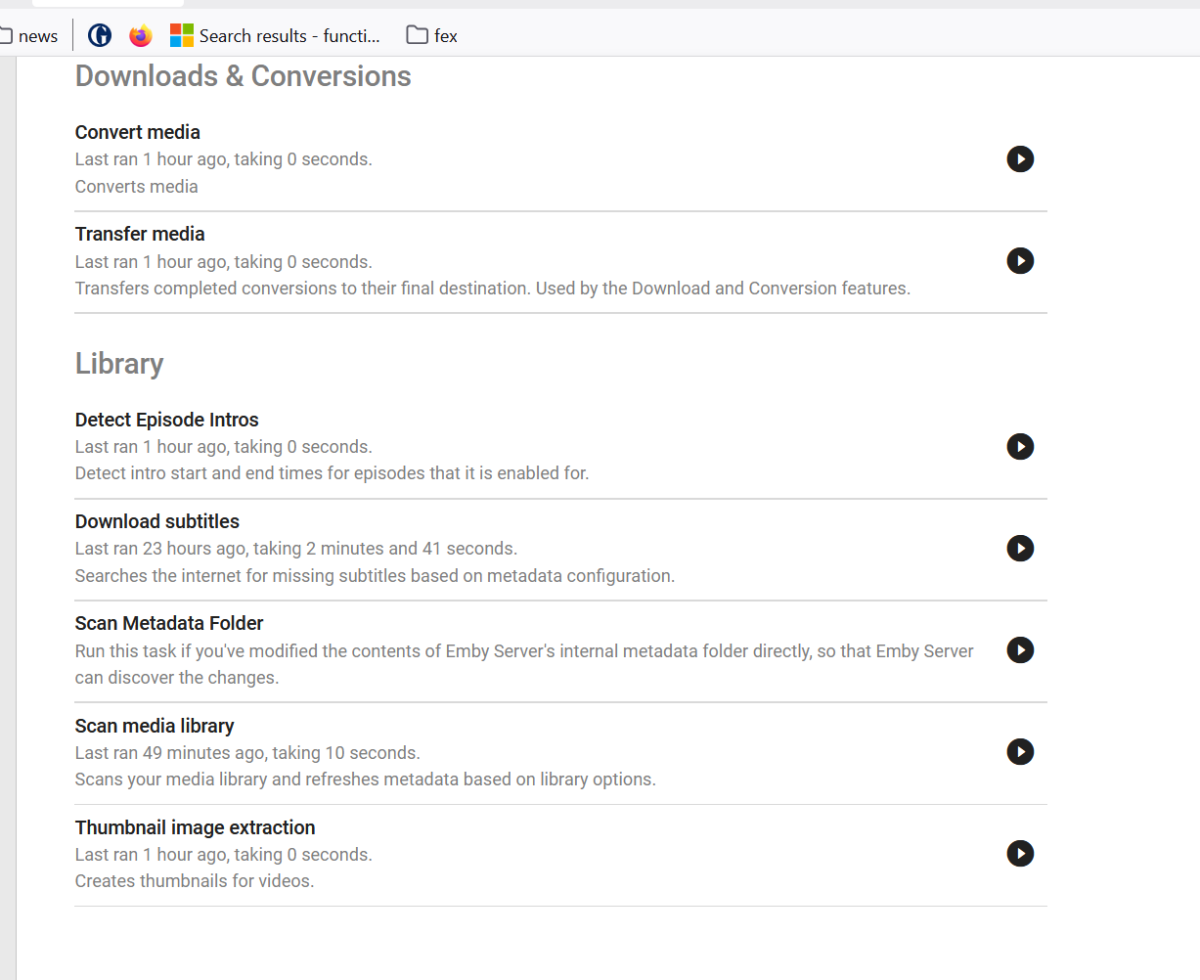
Task: Open Transfer media task details
Action: pyautogui.click(x=139, y=234)
